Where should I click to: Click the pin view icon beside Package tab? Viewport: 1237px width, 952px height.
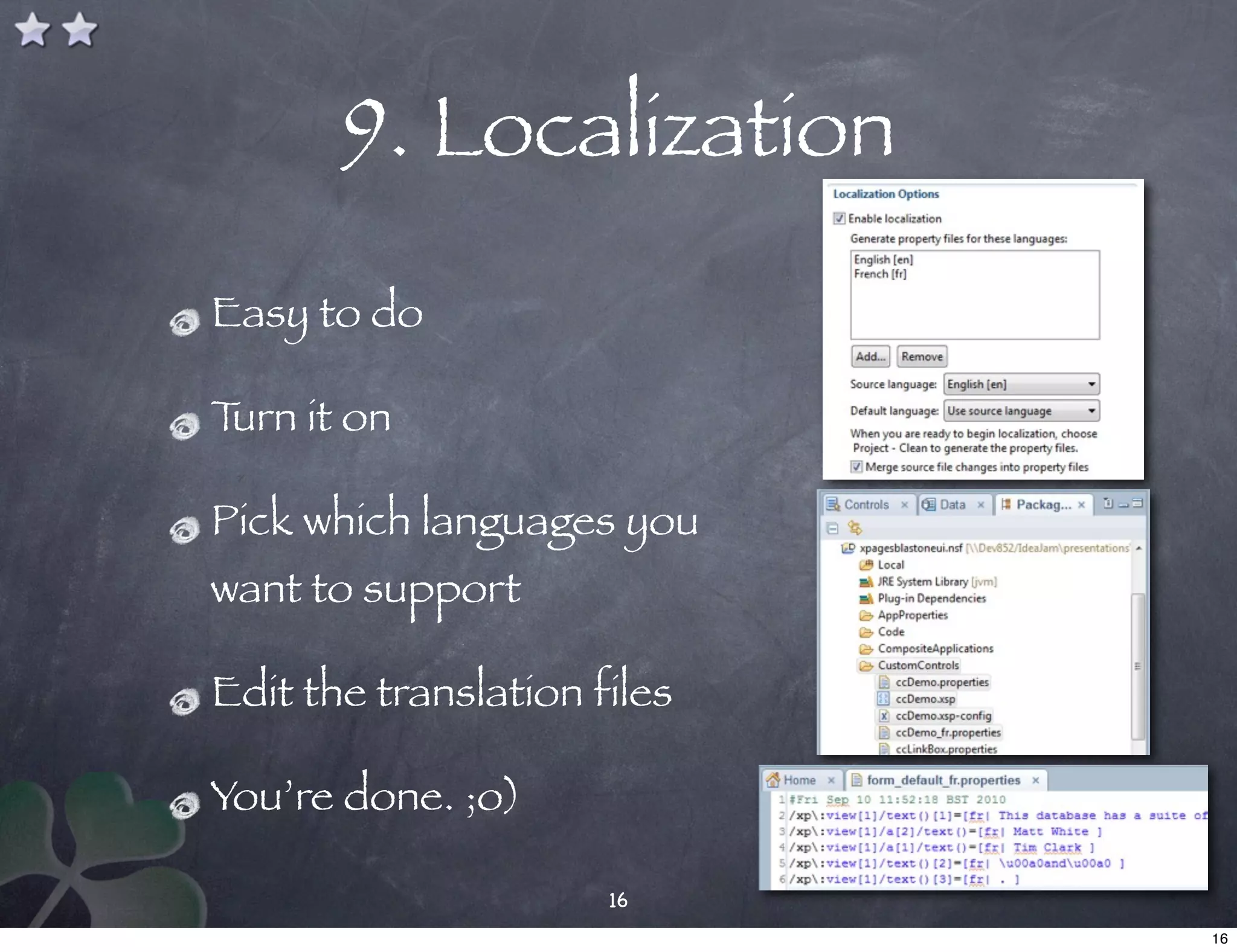(1108, 503)
